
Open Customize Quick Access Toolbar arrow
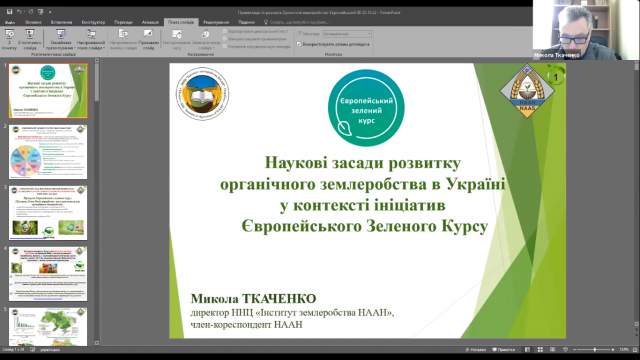[x=50, y=12]
